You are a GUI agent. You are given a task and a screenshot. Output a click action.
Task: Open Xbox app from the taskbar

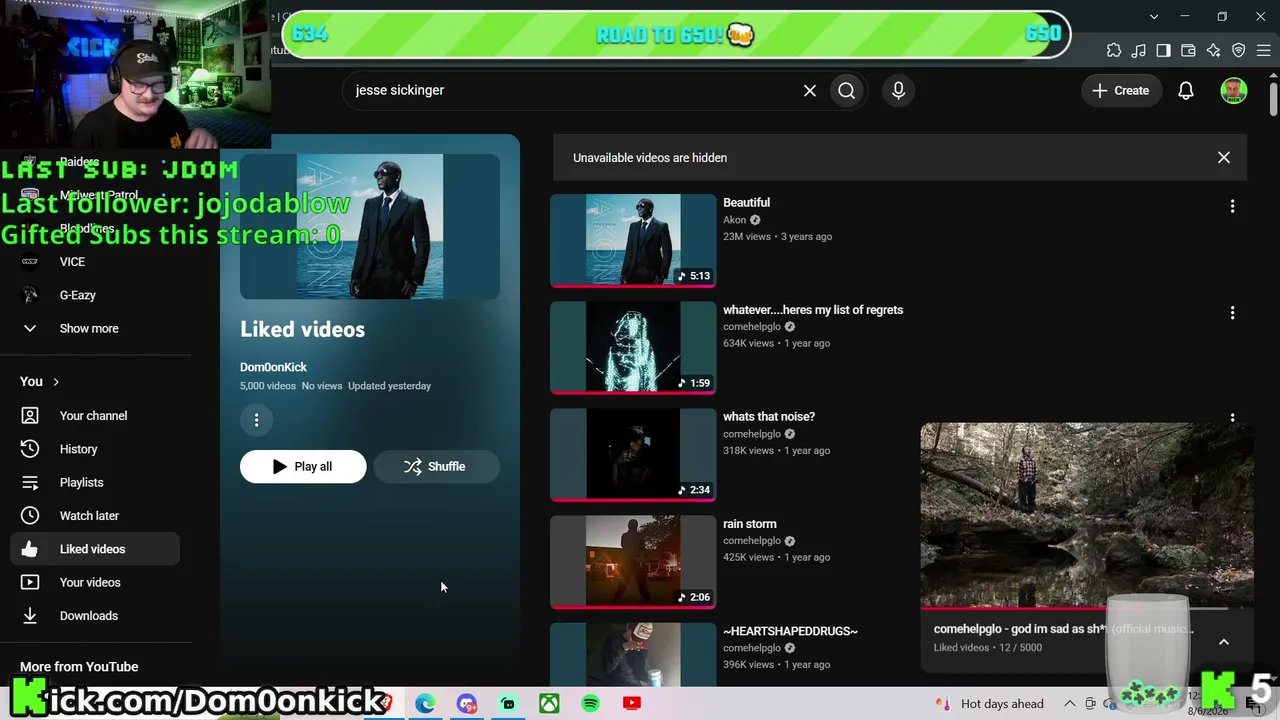[x=549, y=704]
